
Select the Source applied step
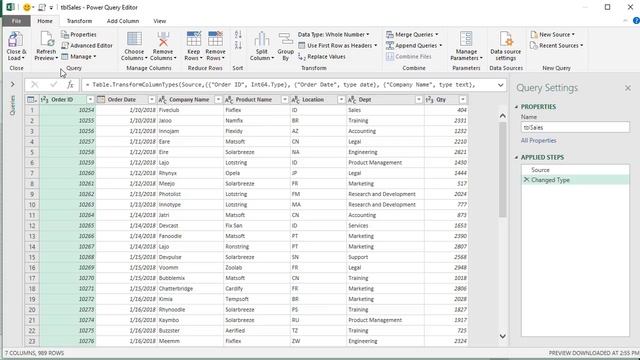pyautogui.click(x=575, y=170)
